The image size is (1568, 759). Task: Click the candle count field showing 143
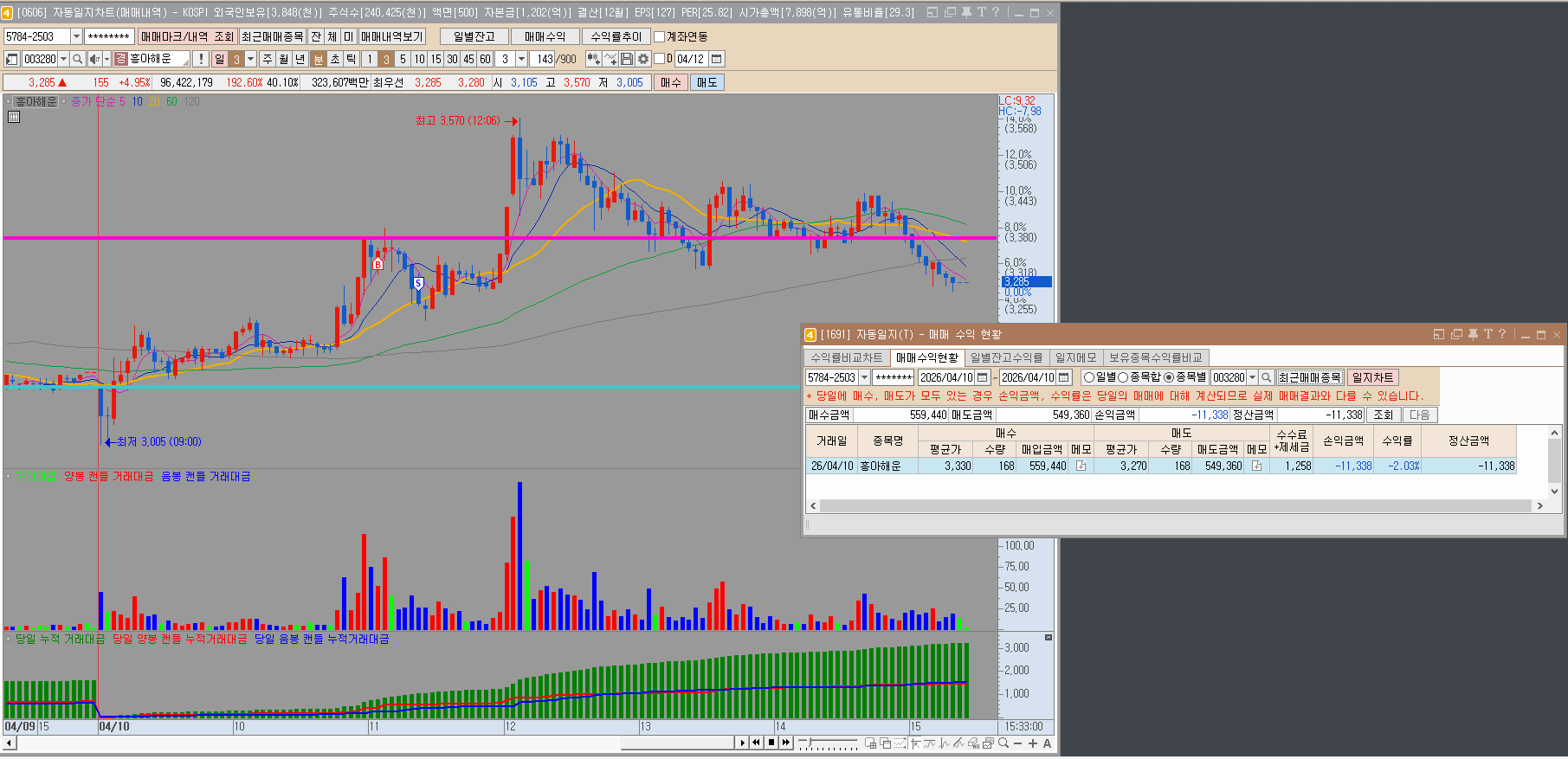544,59
